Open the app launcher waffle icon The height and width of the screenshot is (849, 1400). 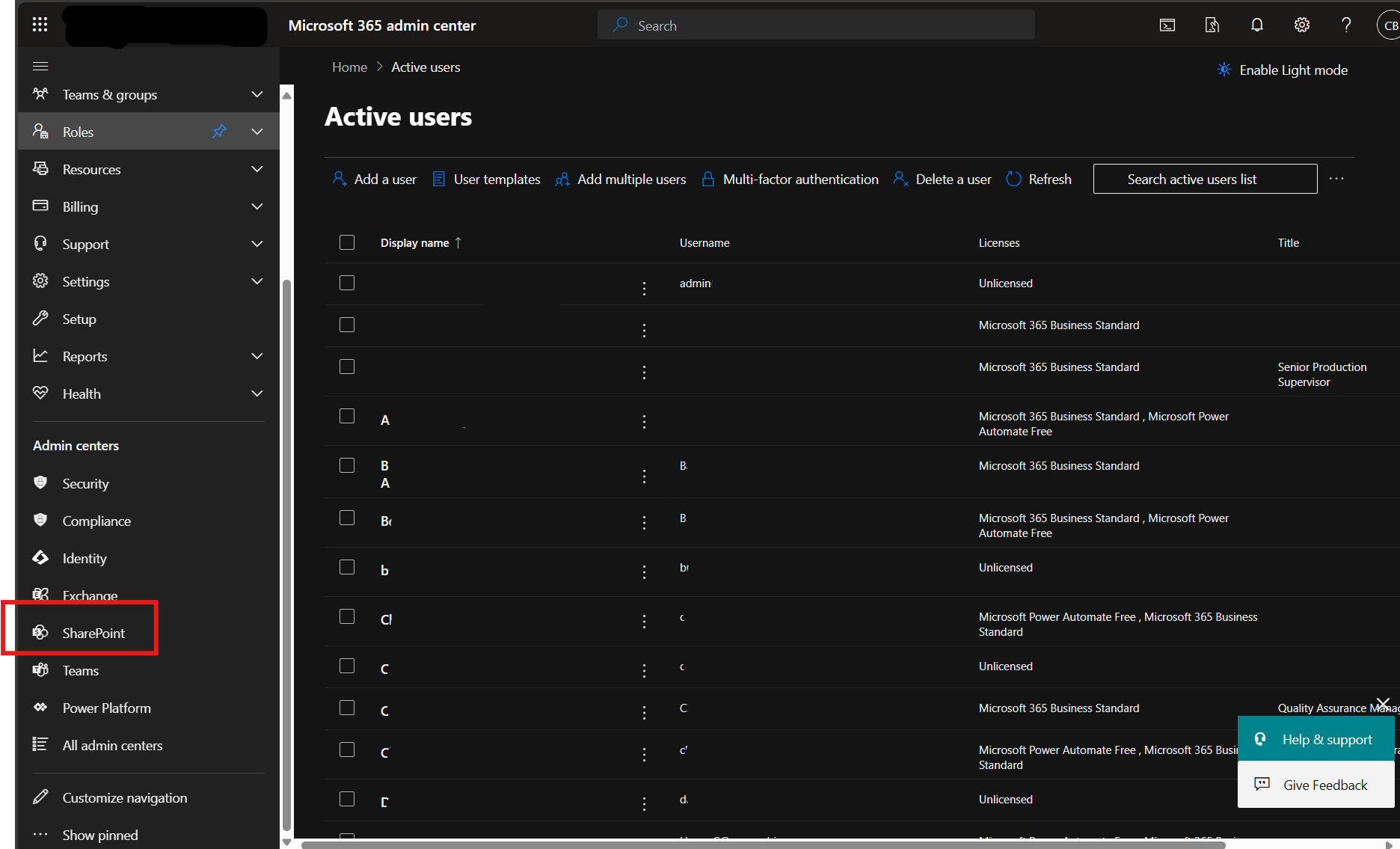coord(40,25)
